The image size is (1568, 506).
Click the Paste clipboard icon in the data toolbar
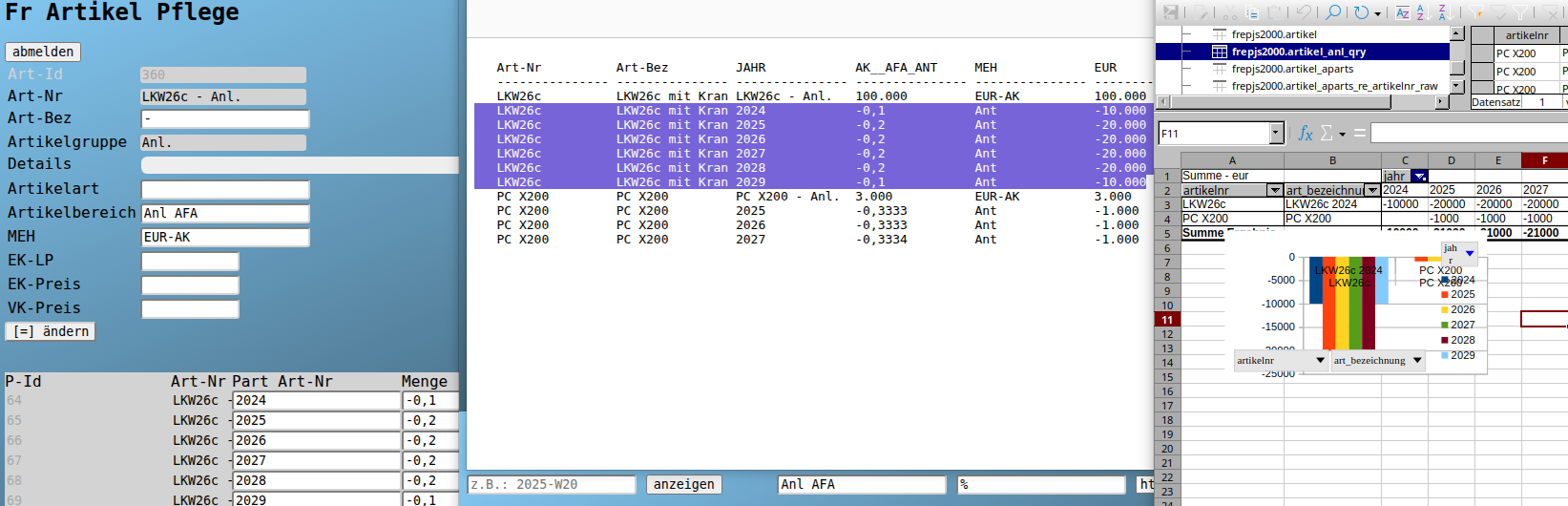[1274, 12]
